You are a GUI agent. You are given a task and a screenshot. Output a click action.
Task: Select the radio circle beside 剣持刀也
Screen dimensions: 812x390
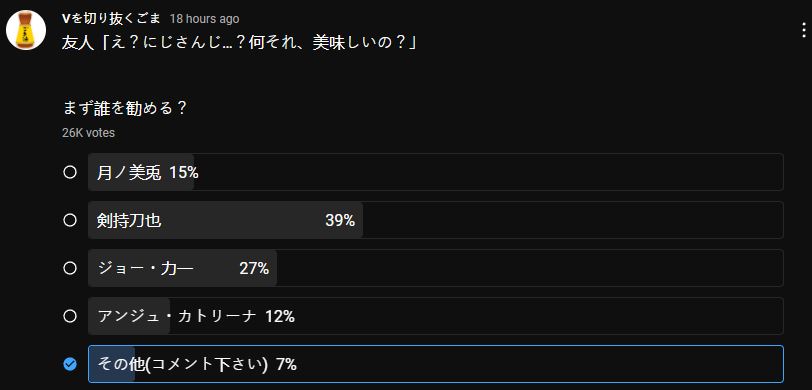(x=70, y=220)
